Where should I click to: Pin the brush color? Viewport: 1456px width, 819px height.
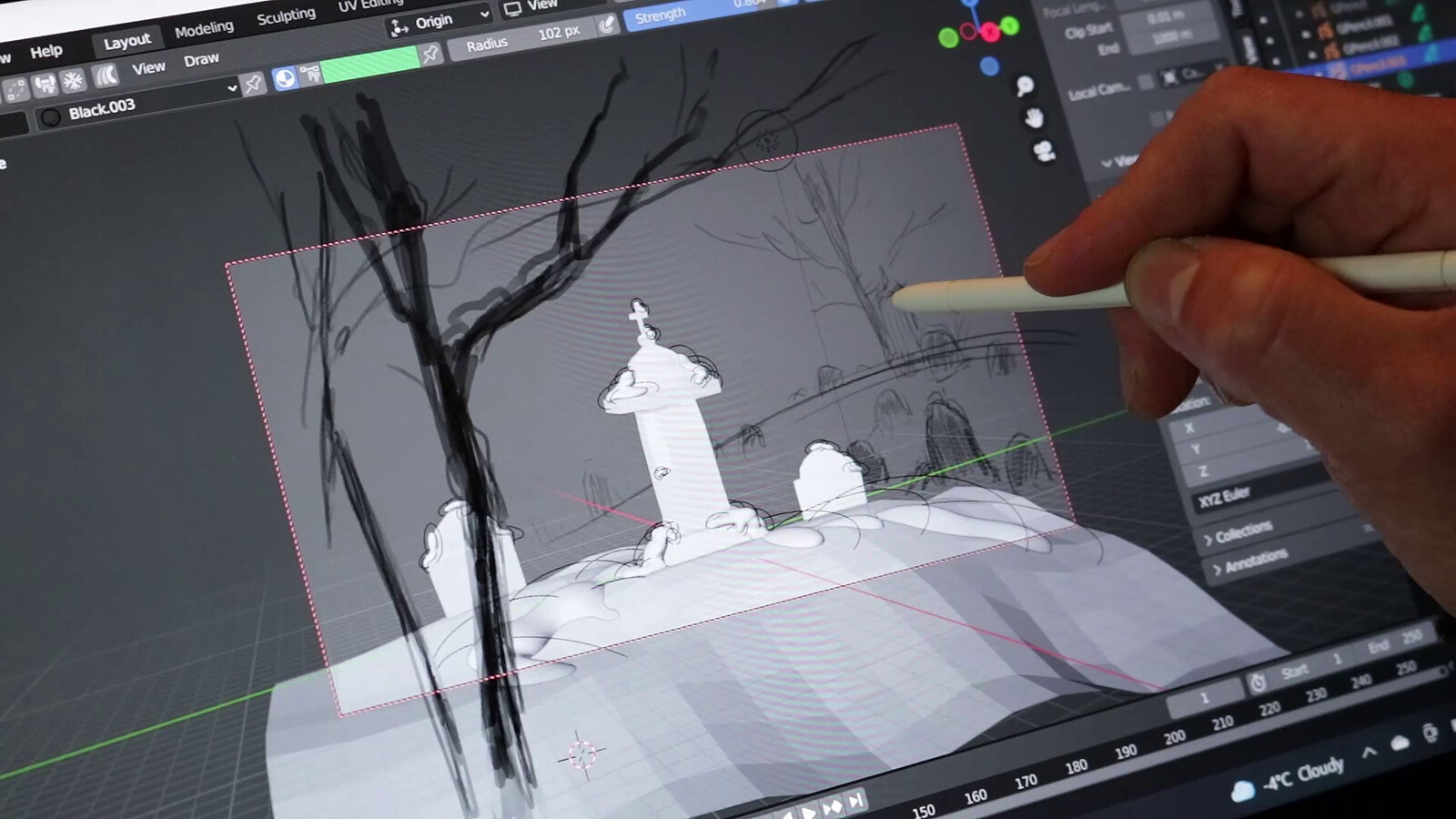(430, 54)
